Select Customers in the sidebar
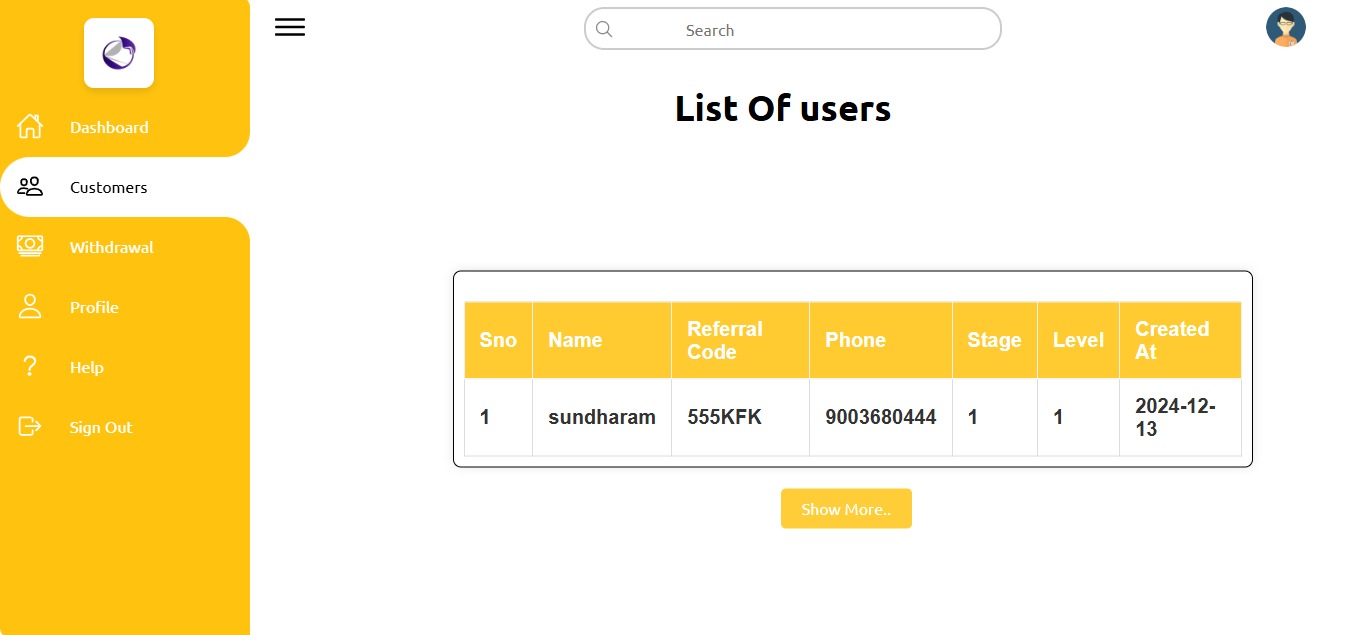Screen dimensions: 1366x635 [x=108, y=187]
